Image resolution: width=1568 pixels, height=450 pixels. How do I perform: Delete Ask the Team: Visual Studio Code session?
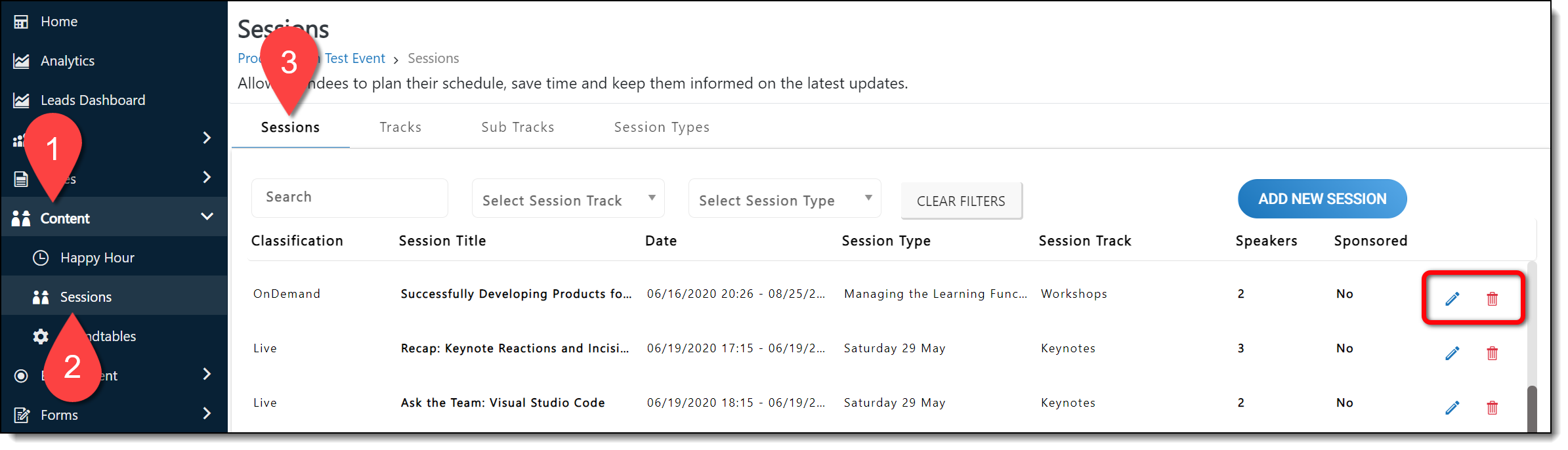click(1492, 408)
